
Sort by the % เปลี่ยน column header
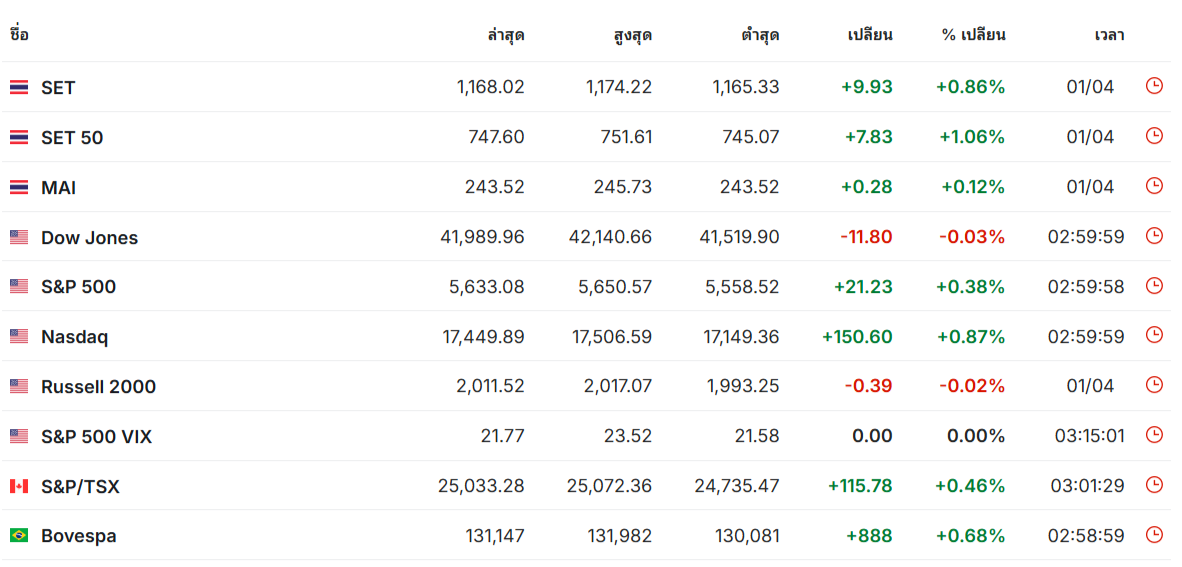974,35
